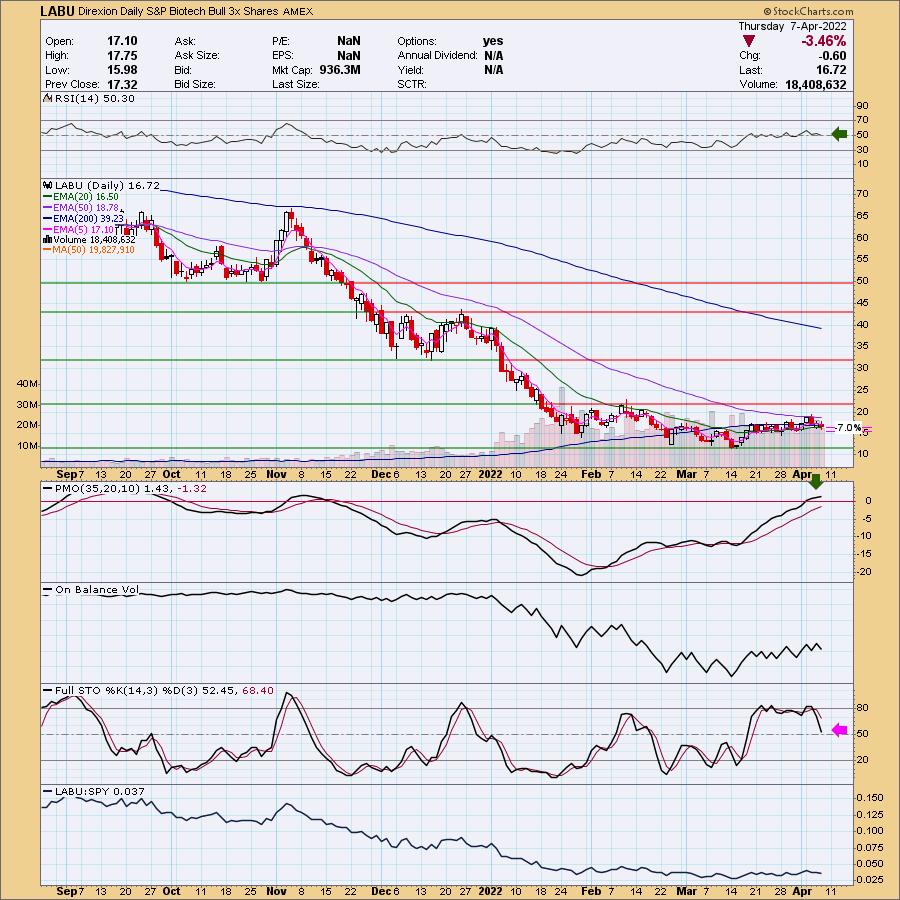Select the Prev Close value 17.32
Screen dimensions: 900x900
pos(122,84)
